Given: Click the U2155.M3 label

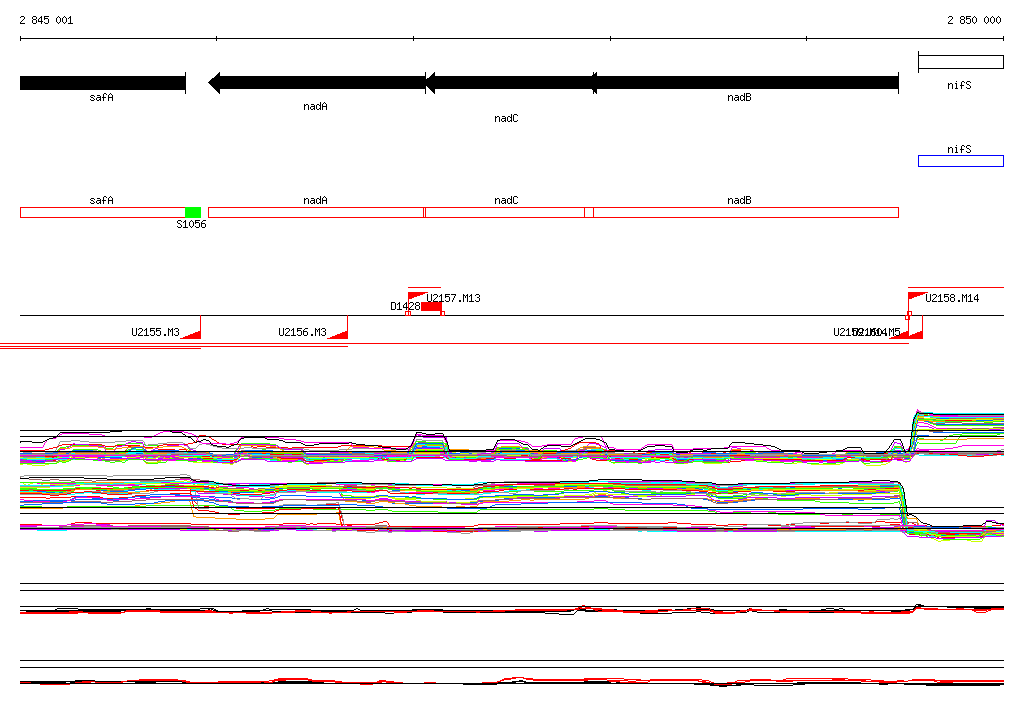Looking at the screenshot, I should click(x=155, y=332).
